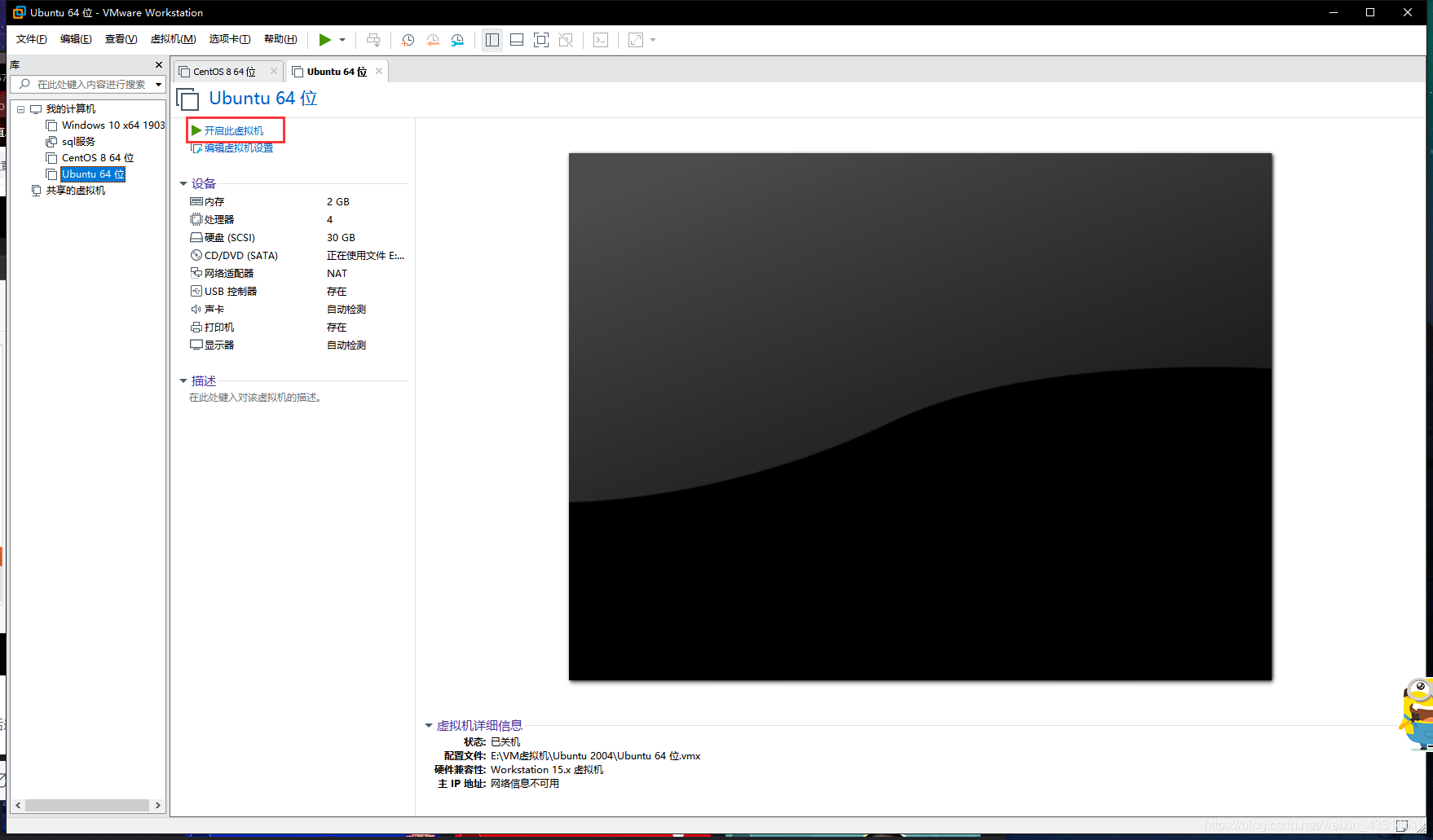This screenshot has width=1433, height=840.
Task: Open the power options dropdown arrow
Action: pyautogui.click(x=342, y=40)
